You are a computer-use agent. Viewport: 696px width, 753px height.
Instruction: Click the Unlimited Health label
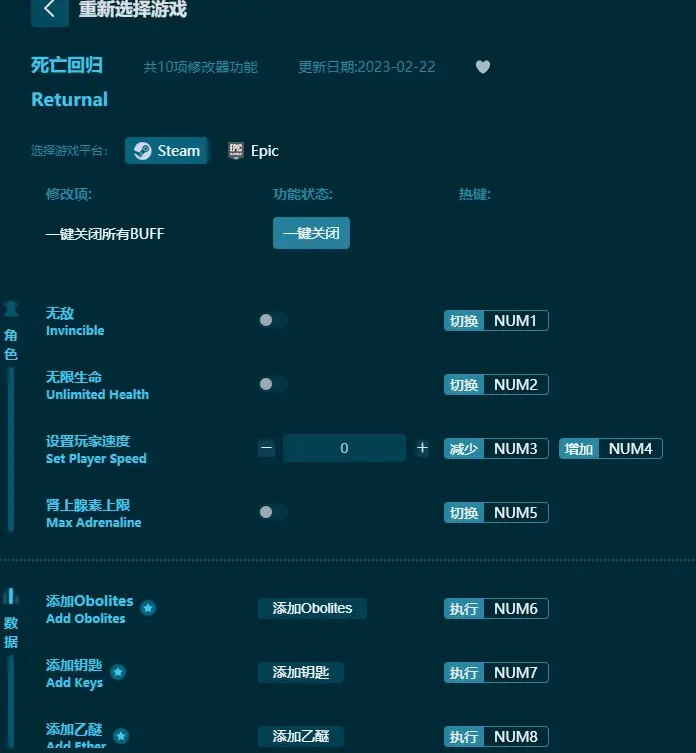tap(98, 394)
